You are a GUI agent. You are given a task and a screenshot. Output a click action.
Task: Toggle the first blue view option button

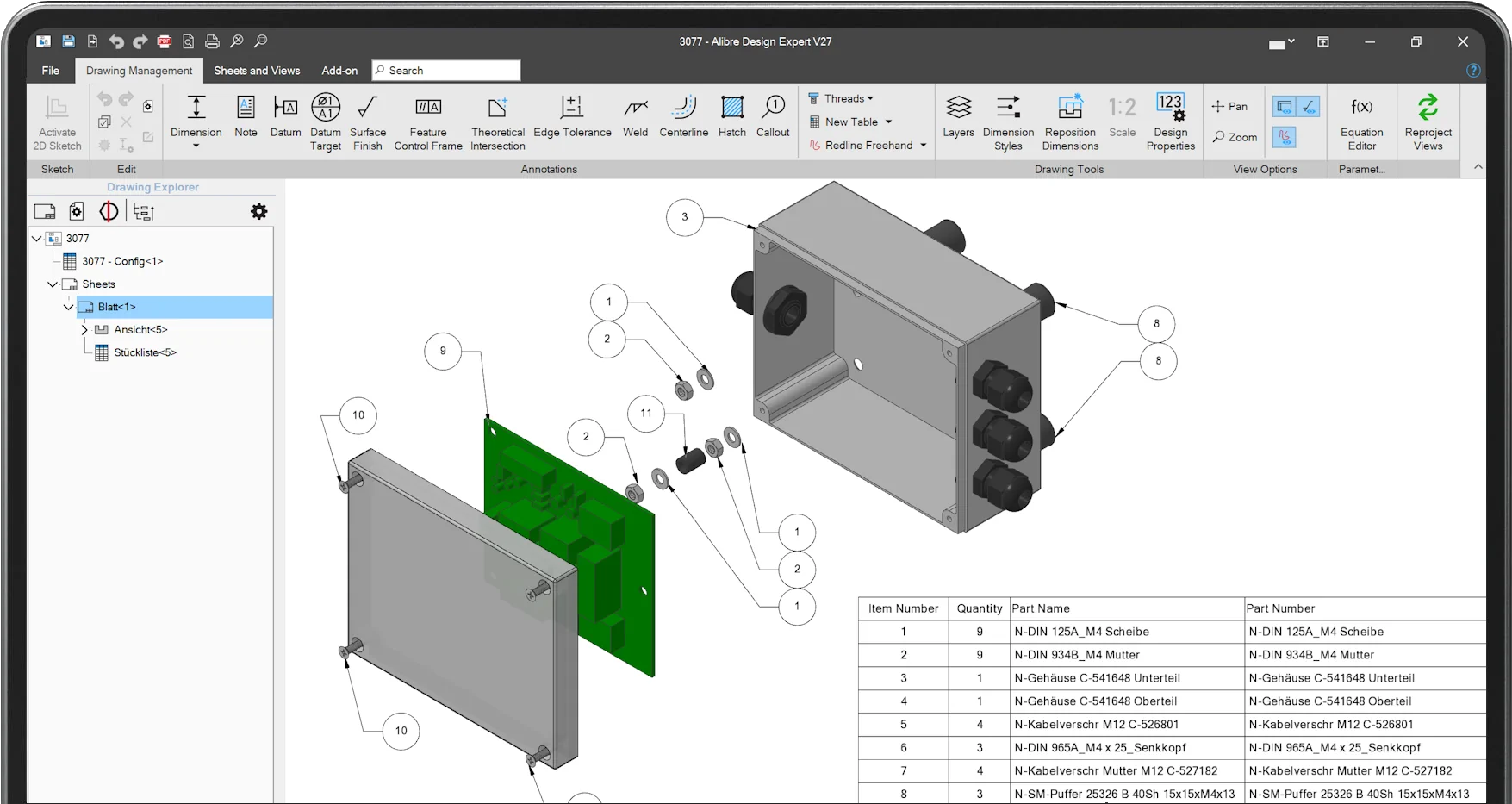[1284, 107]
